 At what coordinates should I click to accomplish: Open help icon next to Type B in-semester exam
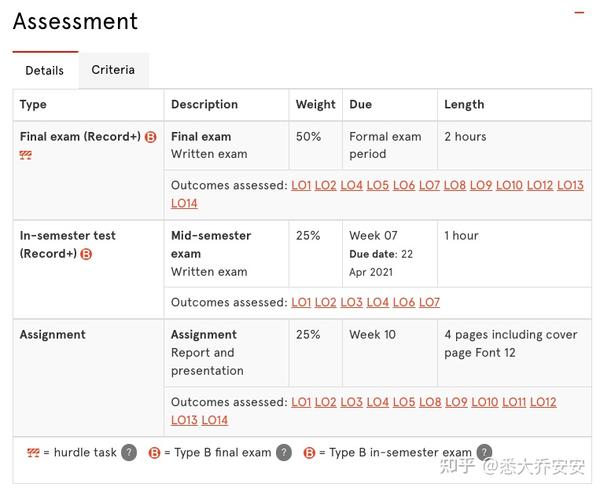(x=484, y=452)
